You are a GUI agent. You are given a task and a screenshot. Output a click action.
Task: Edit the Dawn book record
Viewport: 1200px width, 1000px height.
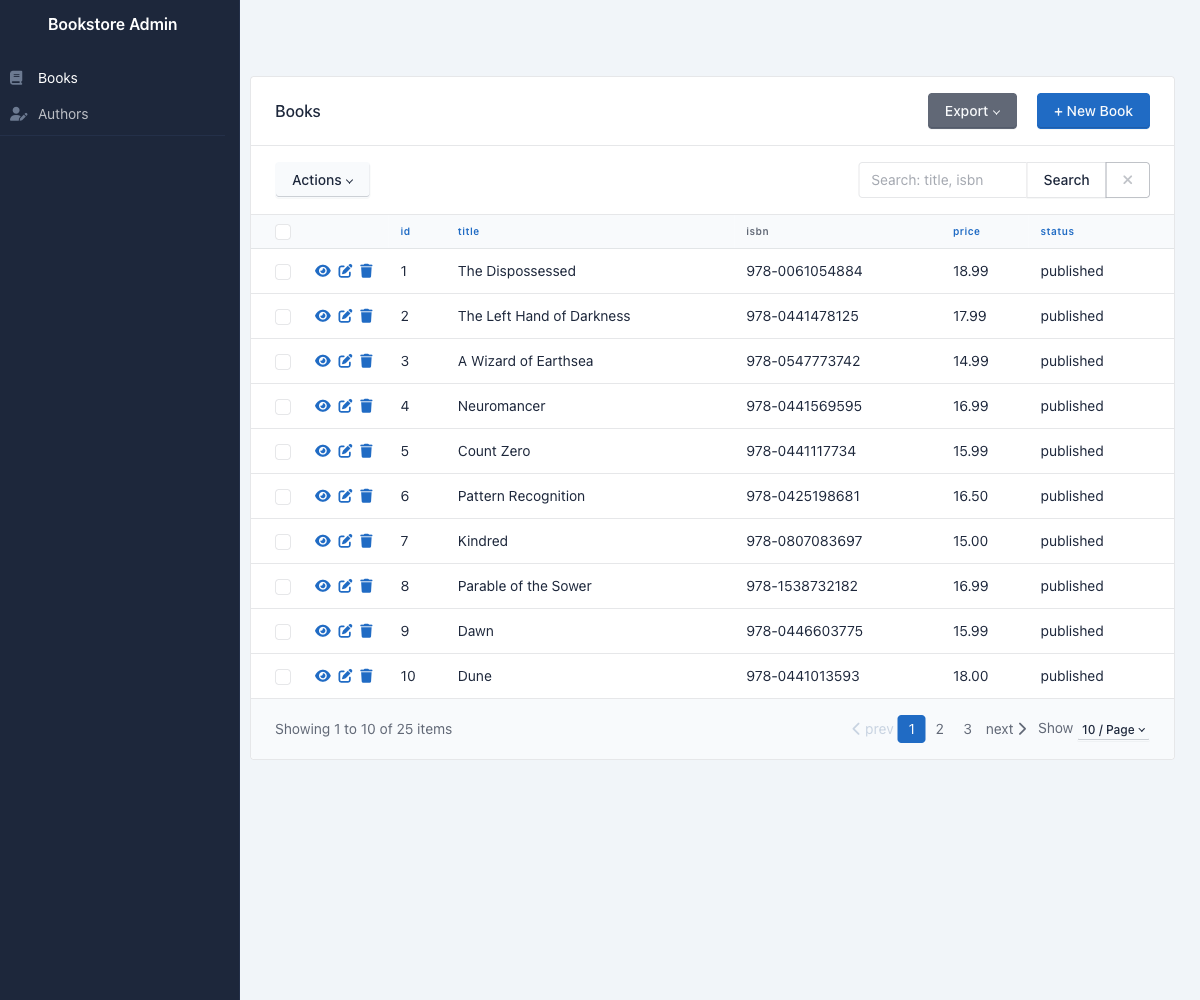pyautogui.click(x=345, y=631)
